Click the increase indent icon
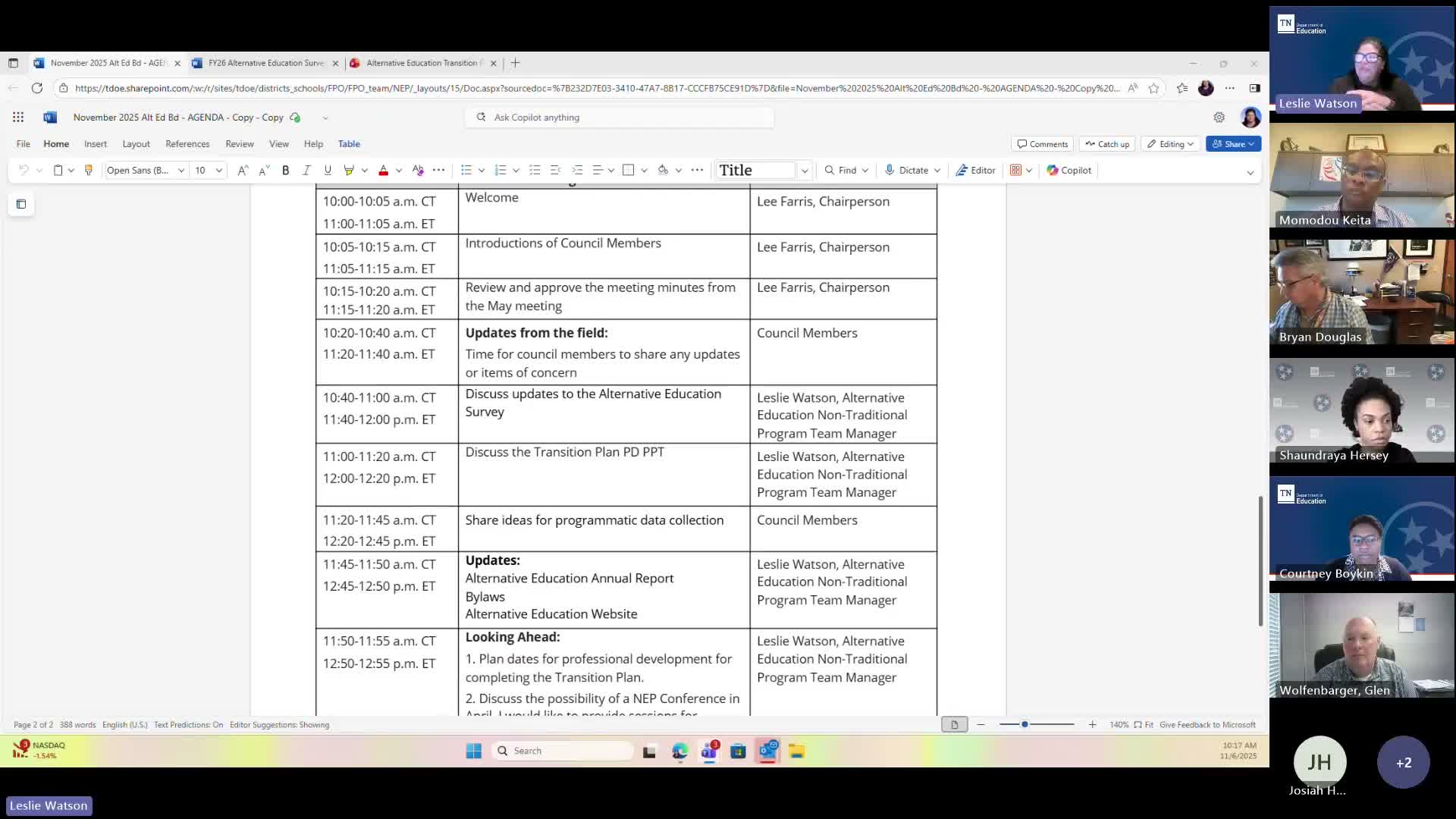This screenshot has width=1456, height=819. 577,171
